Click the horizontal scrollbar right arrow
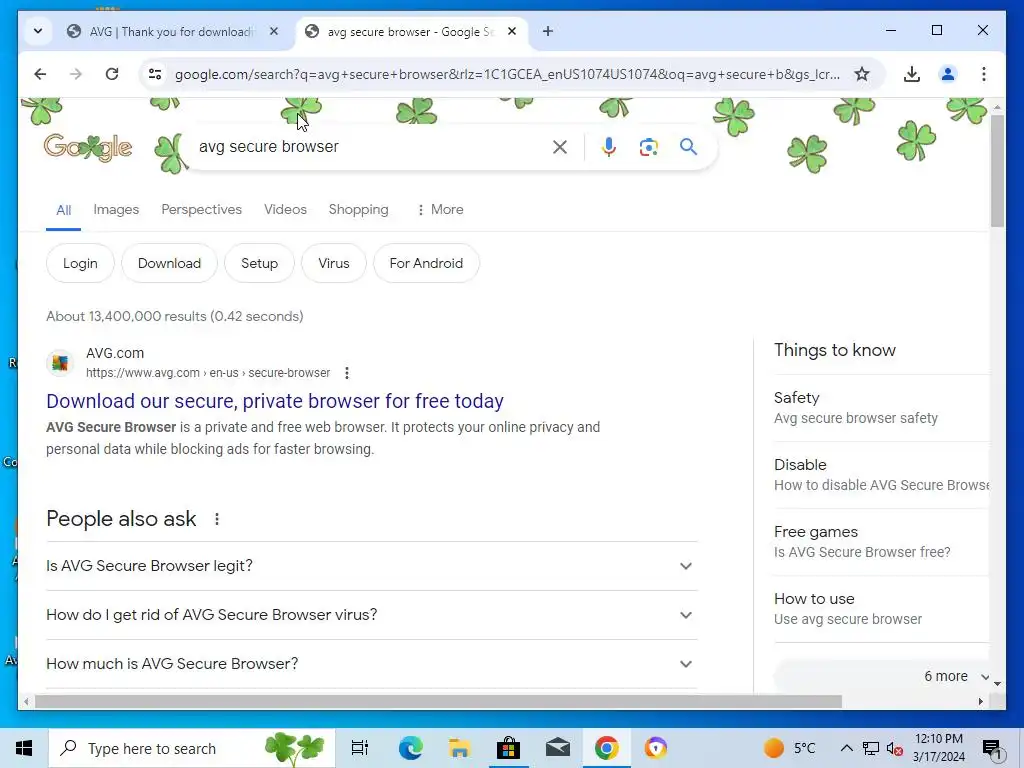The height and width of the screenshot is (768, 1024). coord(980,701)
